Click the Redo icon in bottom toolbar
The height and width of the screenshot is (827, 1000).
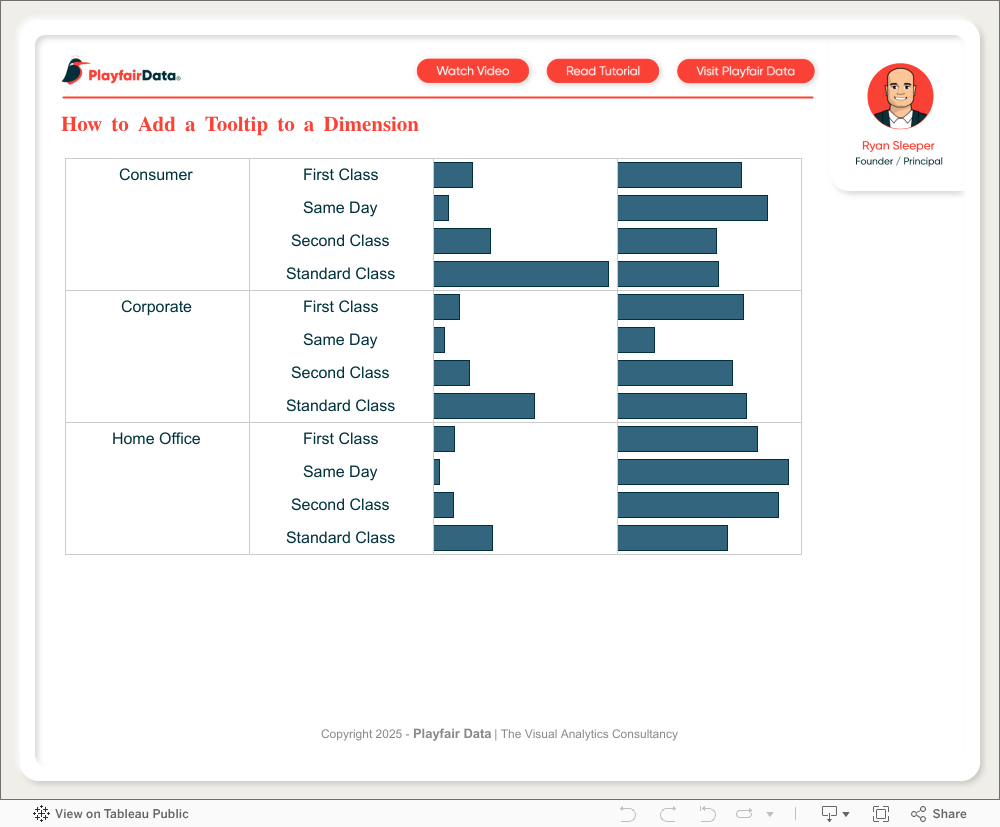tap(668, 814)
